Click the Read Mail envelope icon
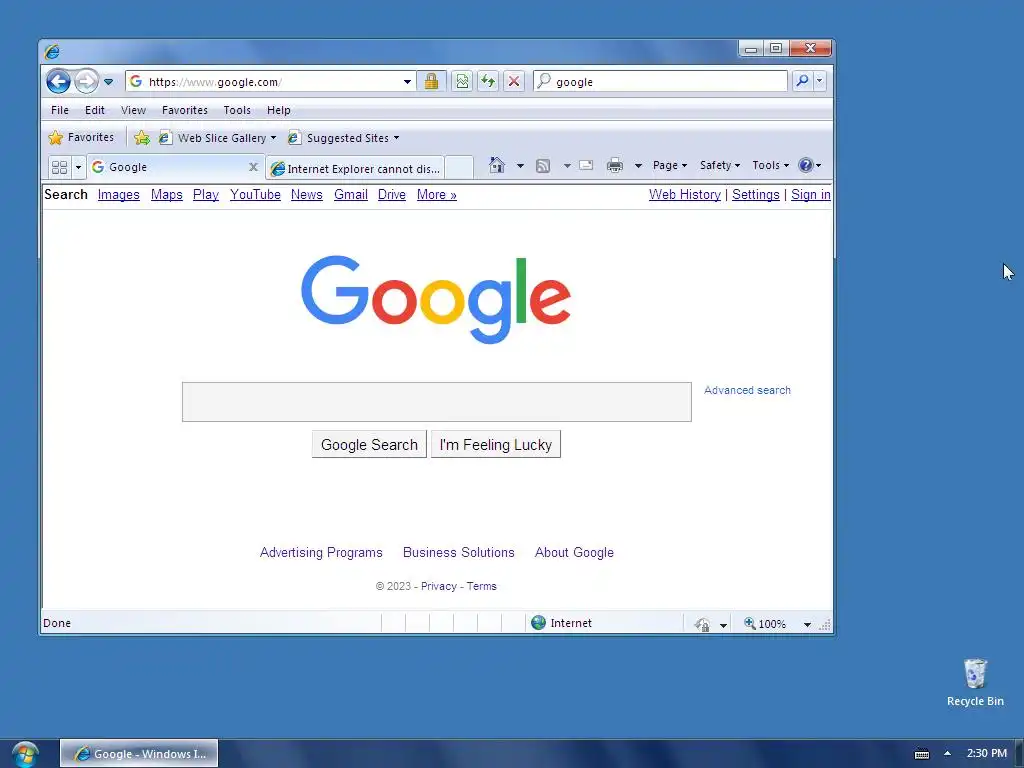Viewport: 1024px width, 768px height. [x=586, y=165]
